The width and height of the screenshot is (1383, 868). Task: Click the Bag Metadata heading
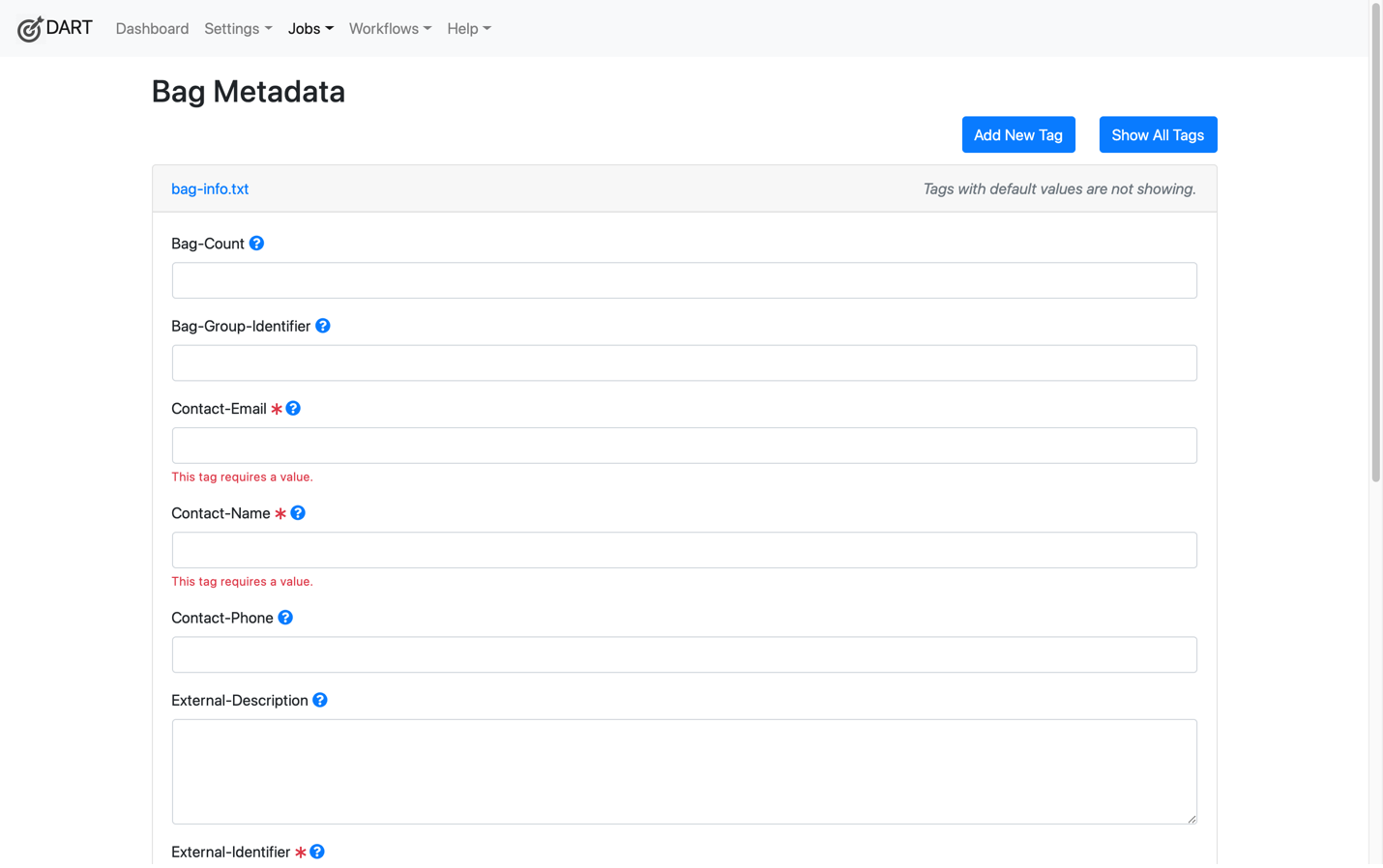(249, 92)
